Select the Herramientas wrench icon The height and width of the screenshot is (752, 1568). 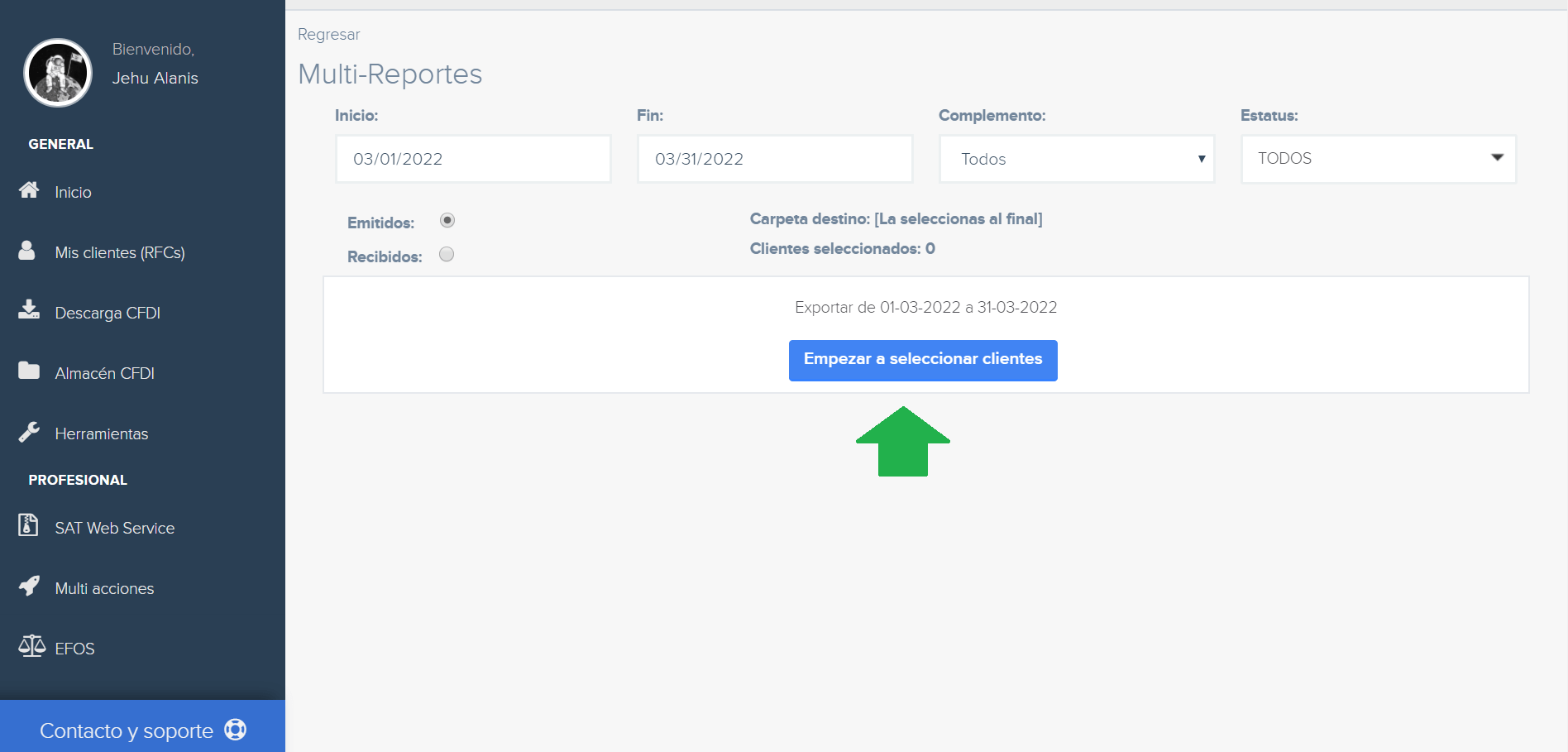click(28, 432)
